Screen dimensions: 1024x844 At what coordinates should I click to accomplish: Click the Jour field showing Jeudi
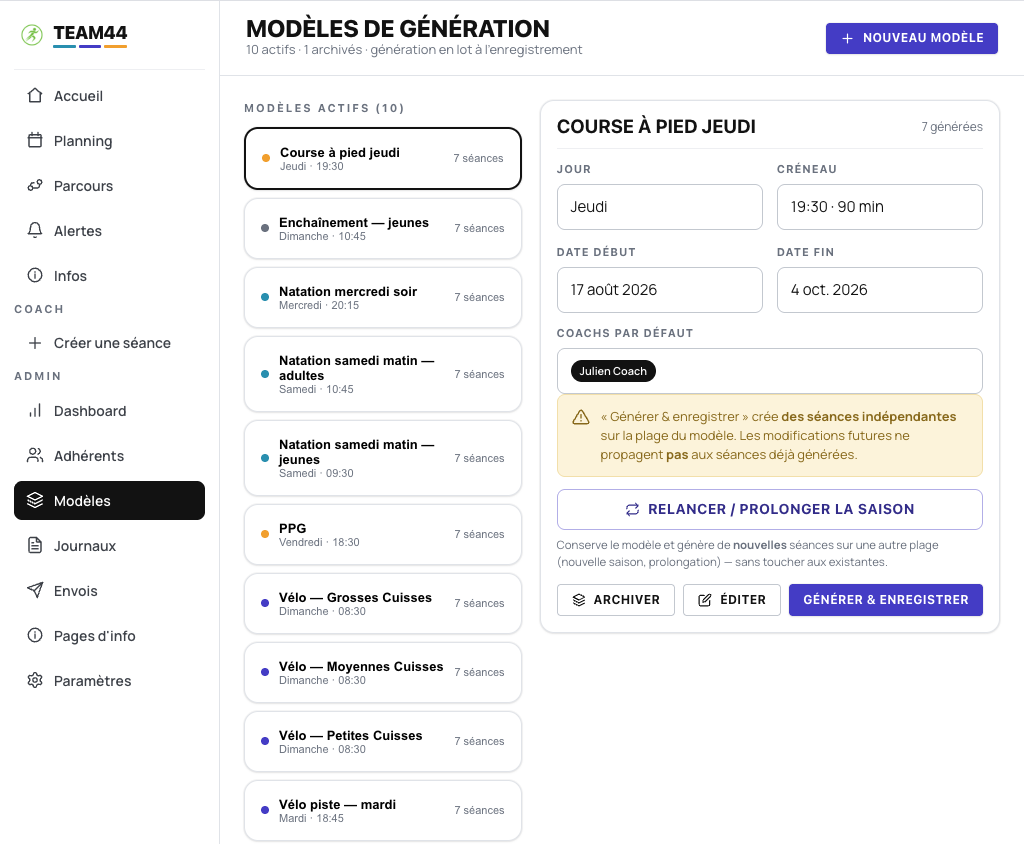660,207
